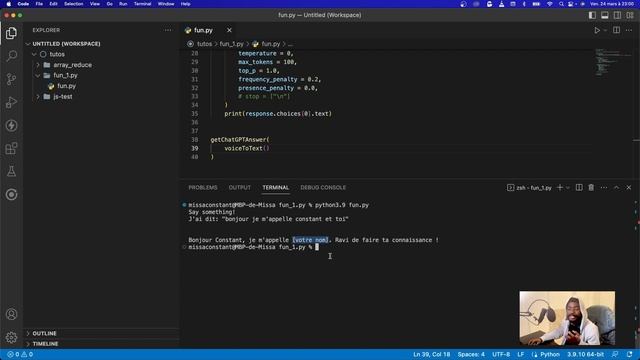The width and height of the screenshot is (640, 360).
Task: Open the Extensions view
Action: [11, 148]
